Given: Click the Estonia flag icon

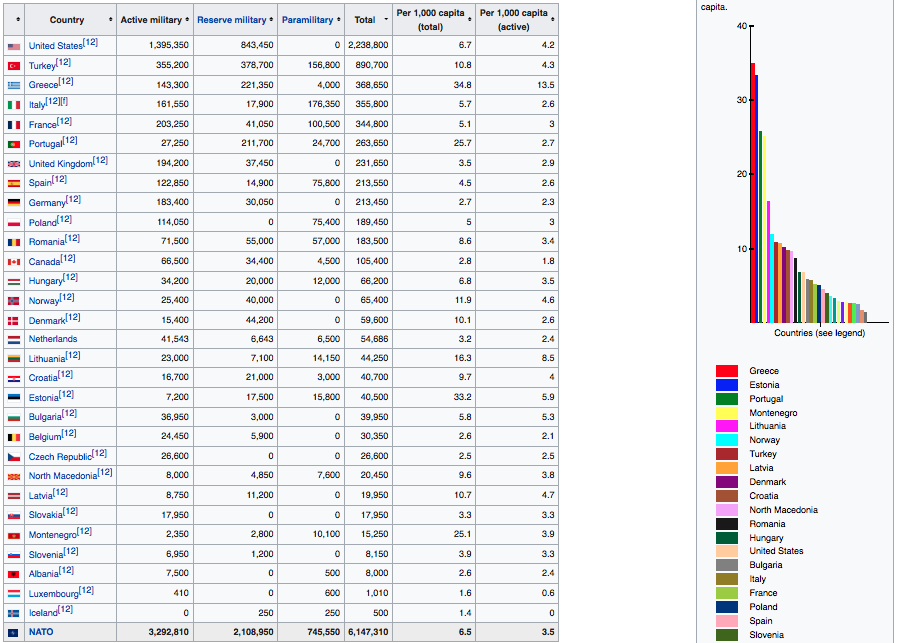Looking at the screenshot, I should (14, 398).
